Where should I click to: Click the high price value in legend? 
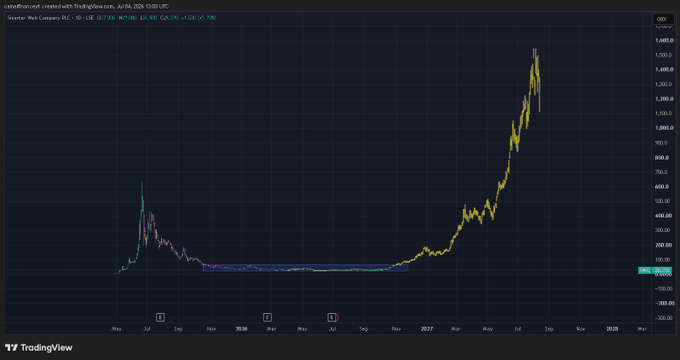(130, 18)
